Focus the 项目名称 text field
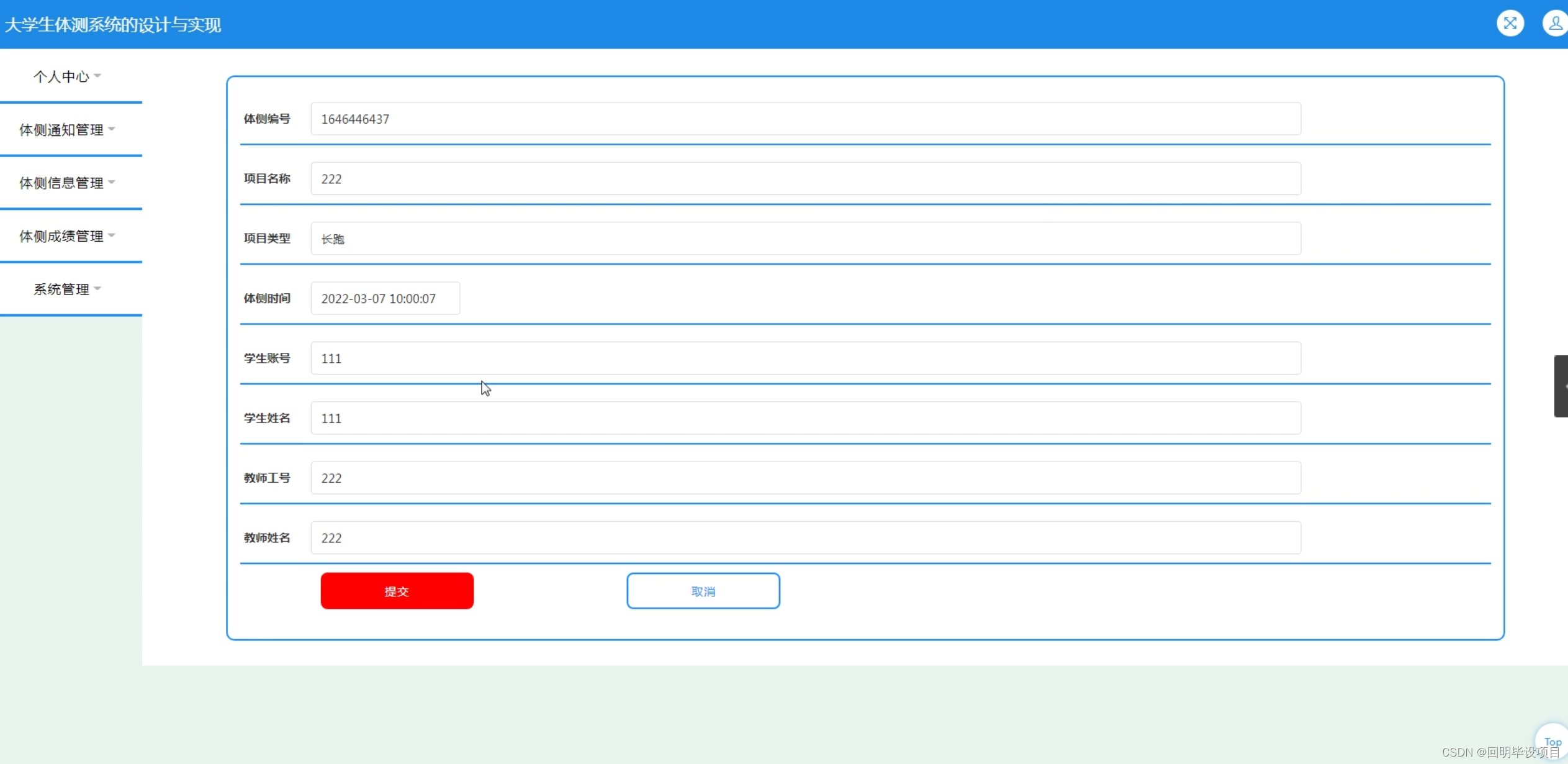The height and width of the screenshot is (764, 1568). coord(805,179)
